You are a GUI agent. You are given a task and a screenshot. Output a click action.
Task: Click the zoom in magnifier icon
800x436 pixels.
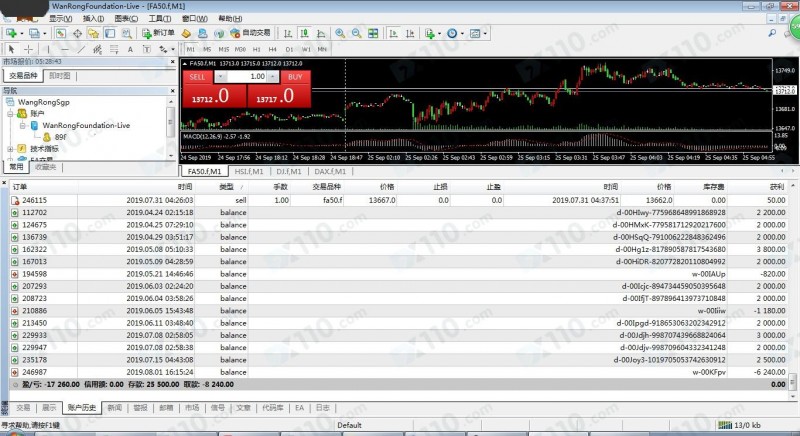point(340,33)
